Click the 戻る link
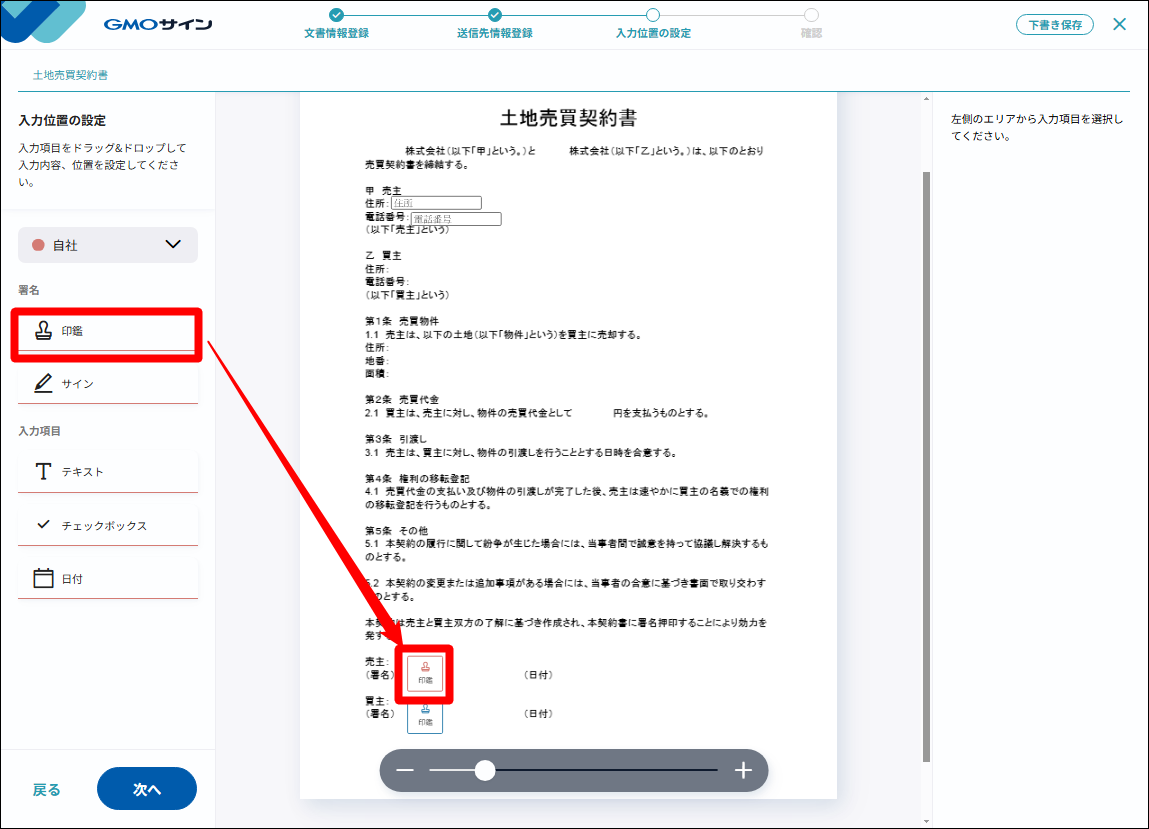The image size is (1149, 829). tap(46, 789)
